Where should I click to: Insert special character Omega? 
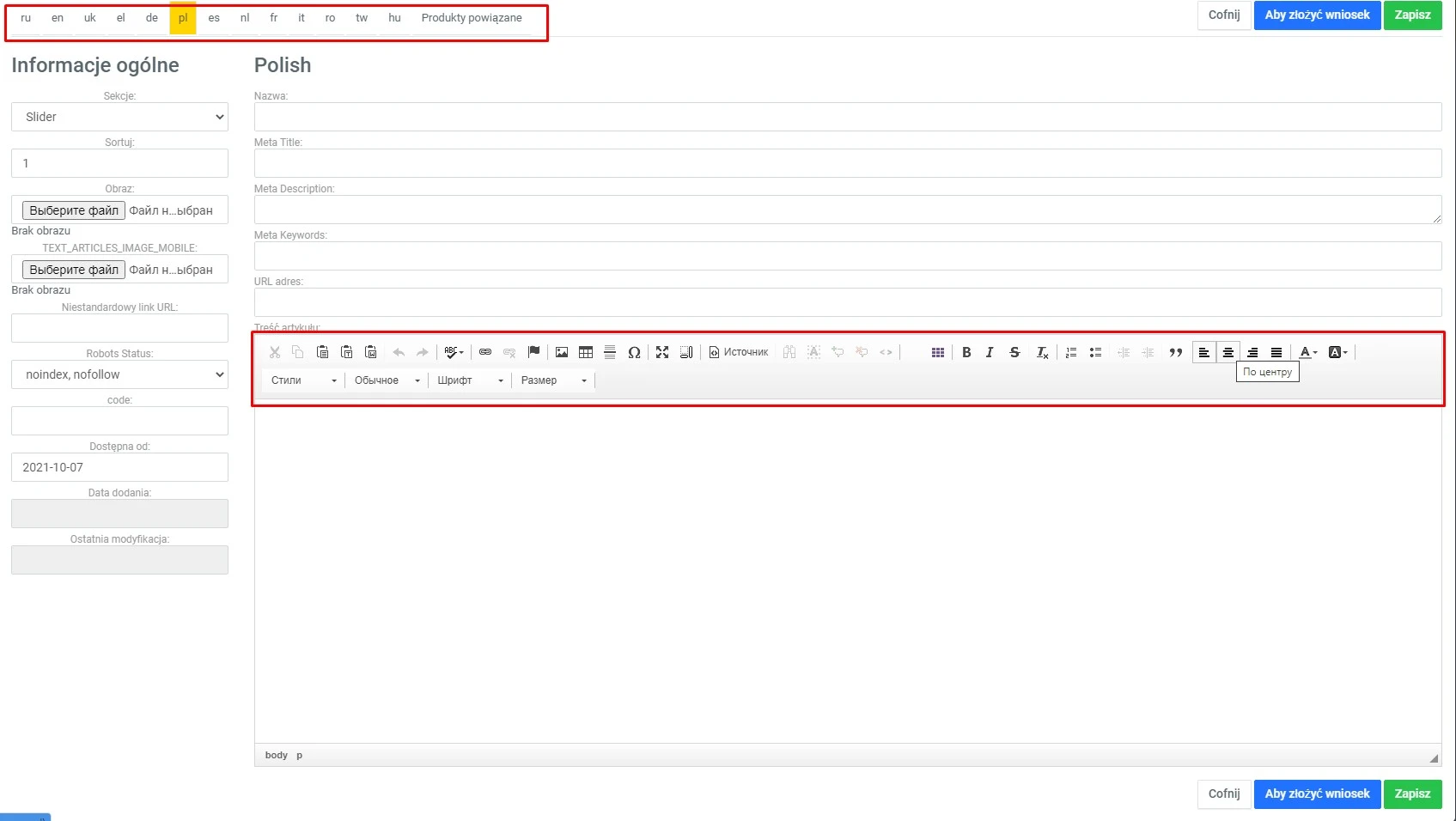pyautogui.click(x=634, y=352)
